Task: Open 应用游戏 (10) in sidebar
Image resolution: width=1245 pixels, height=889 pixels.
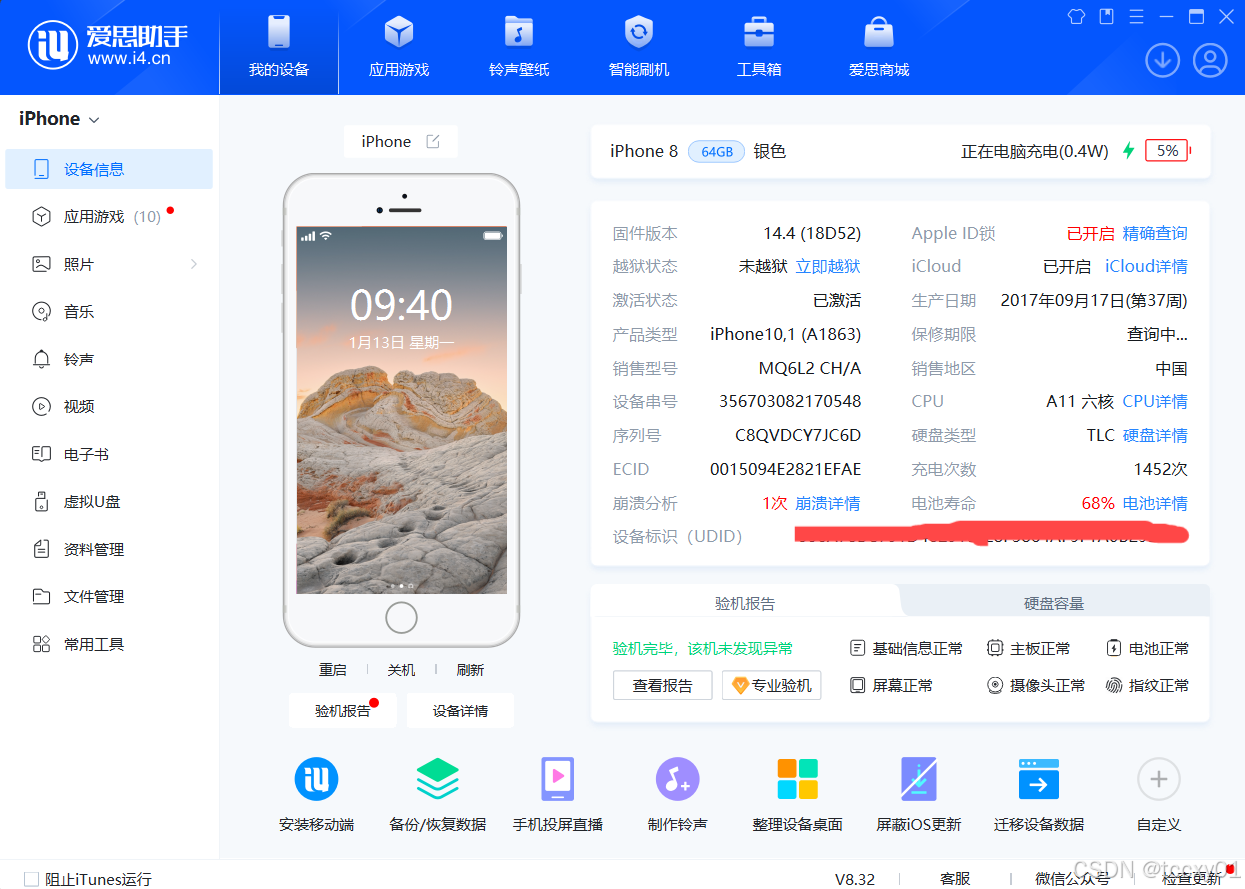Action: point(109,217)
